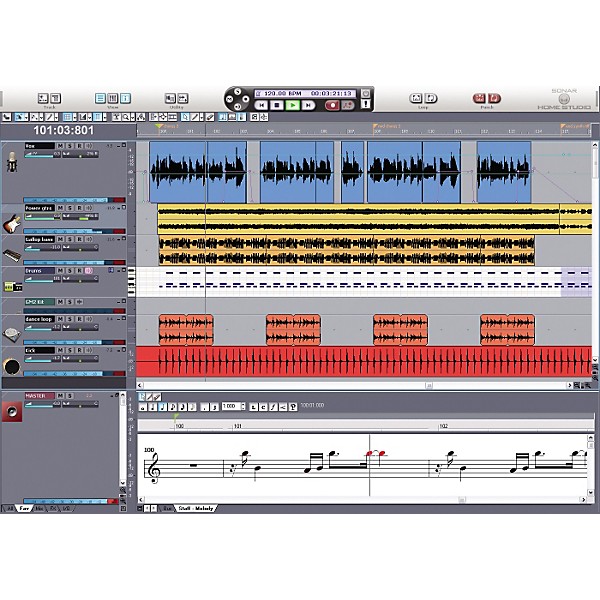Image resolution: width=600 pixels, height=600 pixels.
Task: Click the Vox track name field
Action: 40,146
